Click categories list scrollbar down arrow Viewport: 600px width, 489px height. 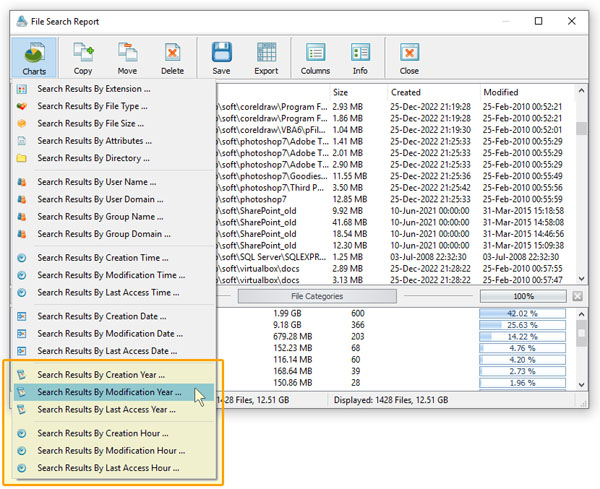[x=581, y=385]
